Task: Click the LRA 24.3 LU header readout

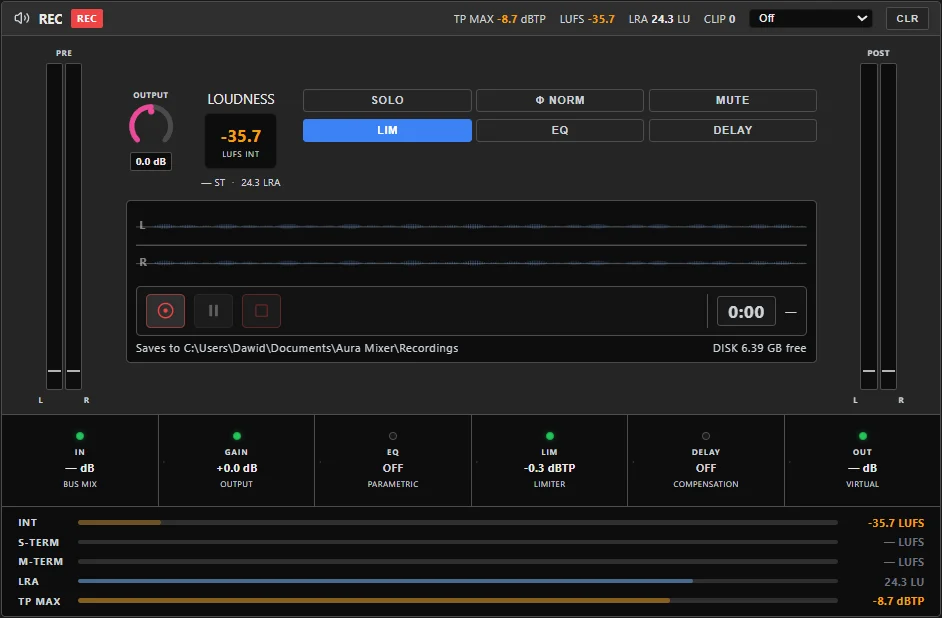Action: coord(659,19)
